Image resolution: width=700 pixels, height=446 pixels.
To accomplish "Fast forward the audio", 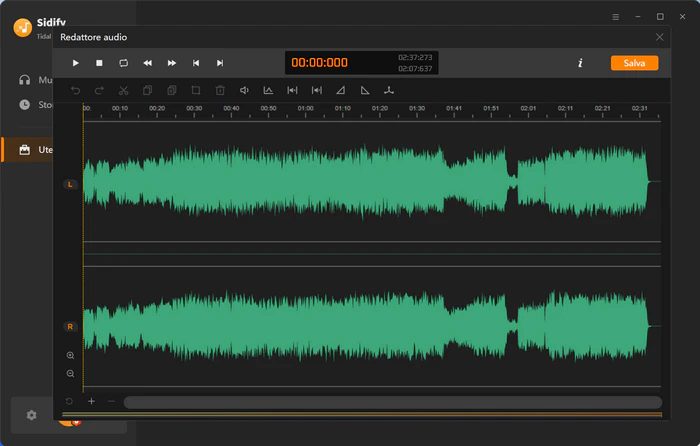I will tap(172, 63).
